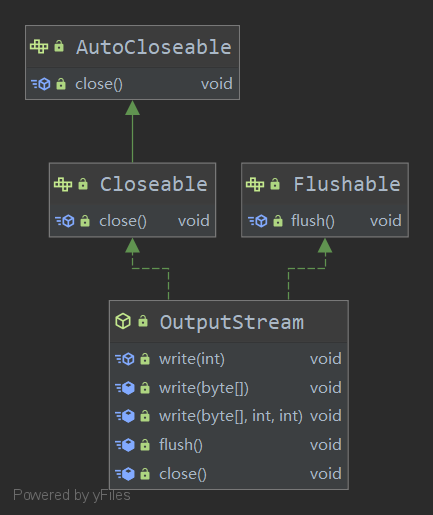Select dashed edge from OutputStream to Flushable
433x515 pixels.
(x=307, y=268)
